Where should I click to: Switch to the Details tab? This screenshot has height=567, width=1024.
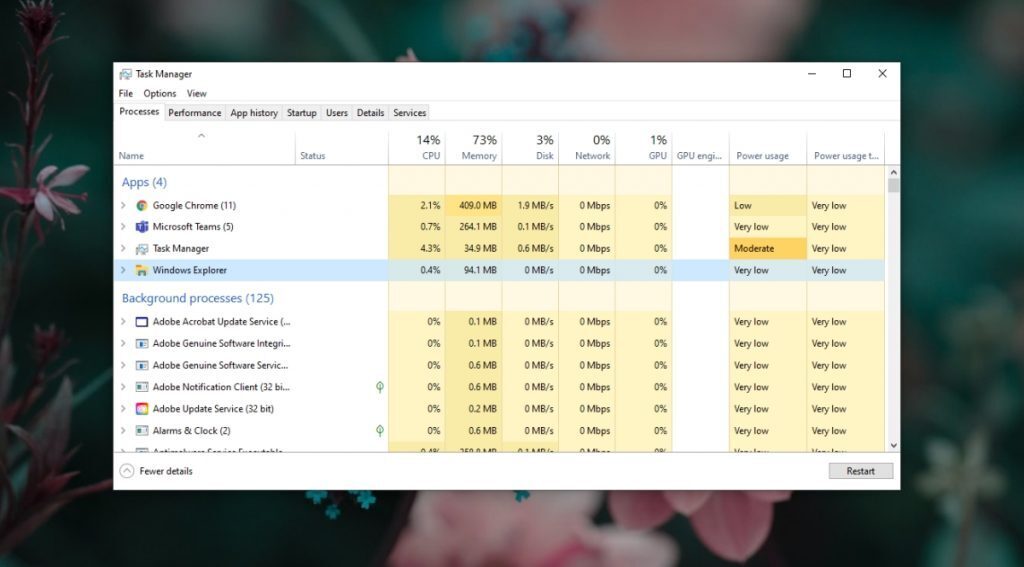370,113
